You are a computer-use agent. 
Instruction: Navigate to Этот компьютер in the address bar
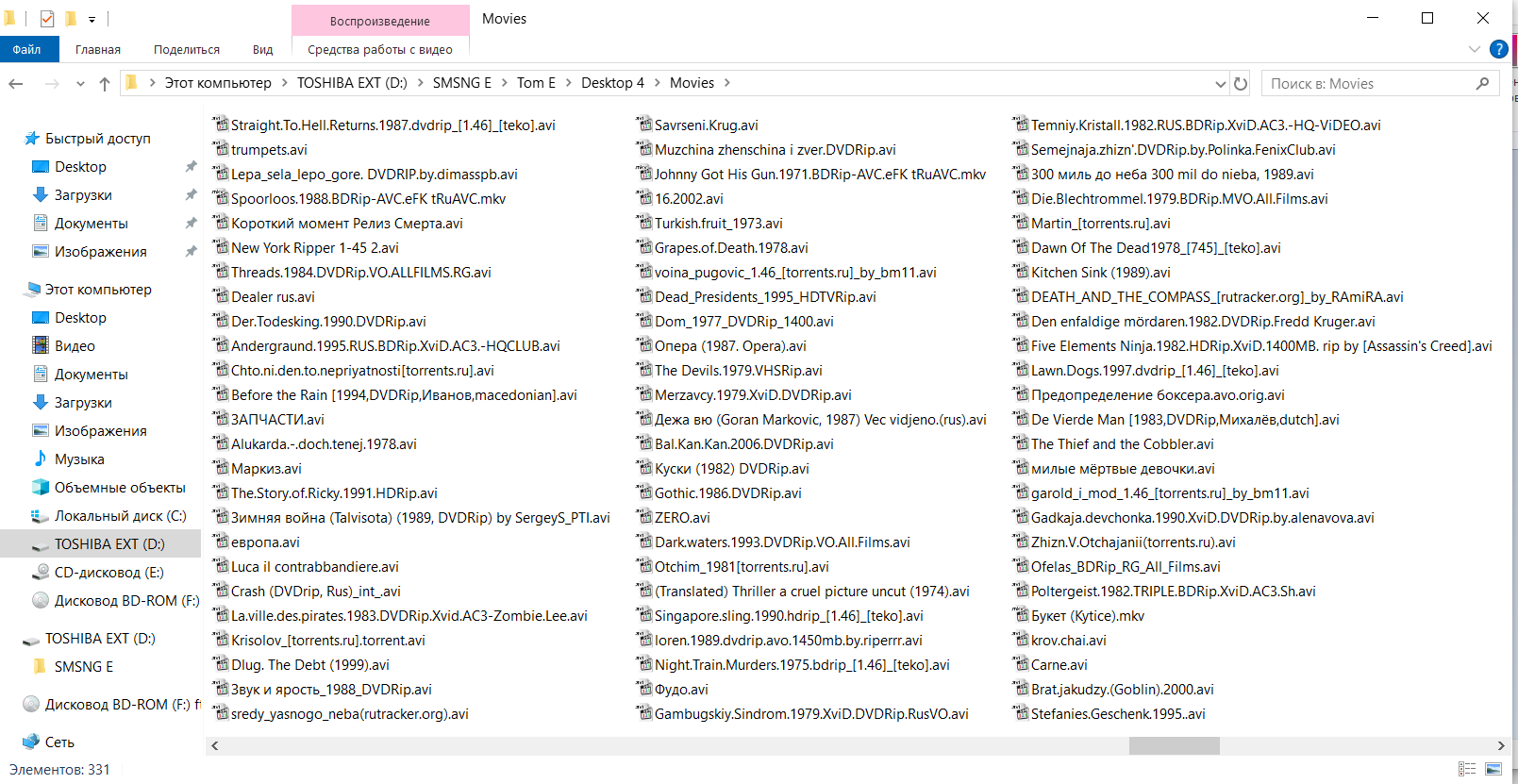point(218,83)
